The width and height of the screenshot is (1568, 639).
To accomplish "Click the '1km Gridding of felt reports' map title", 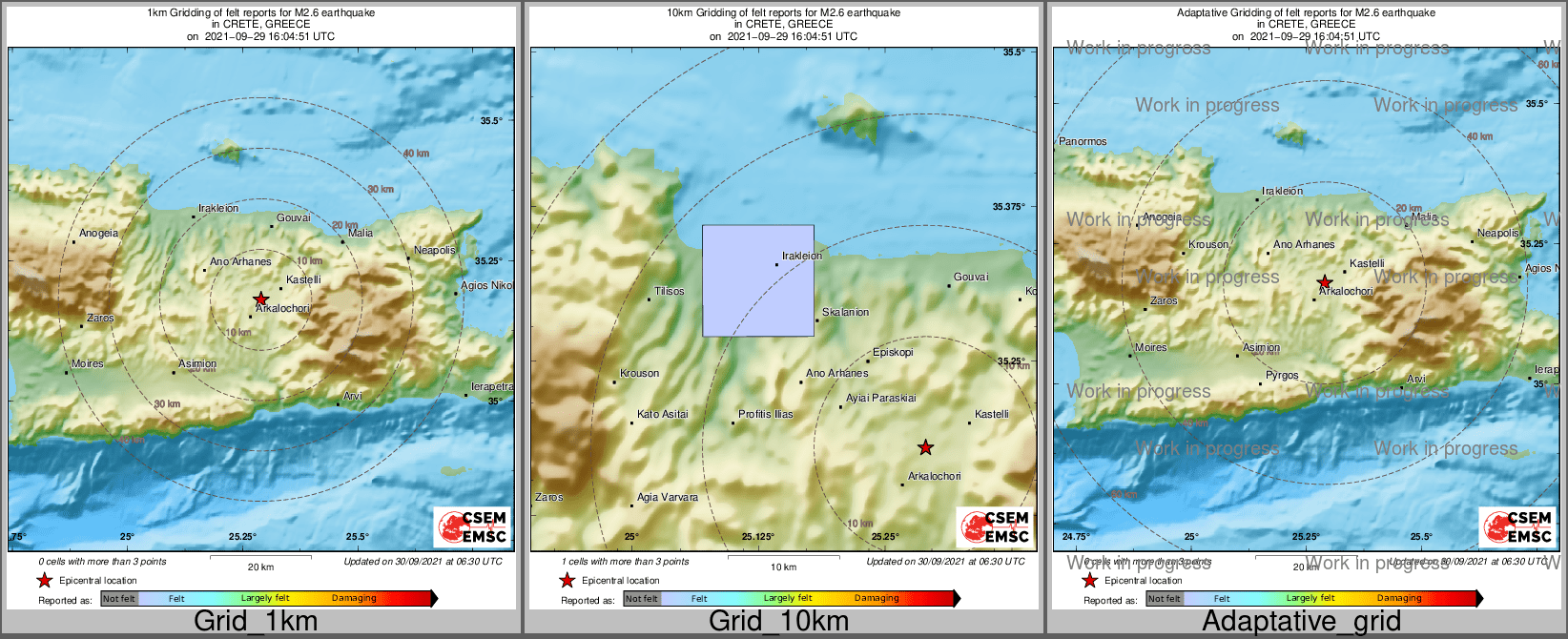I will [x=260, y=13].
